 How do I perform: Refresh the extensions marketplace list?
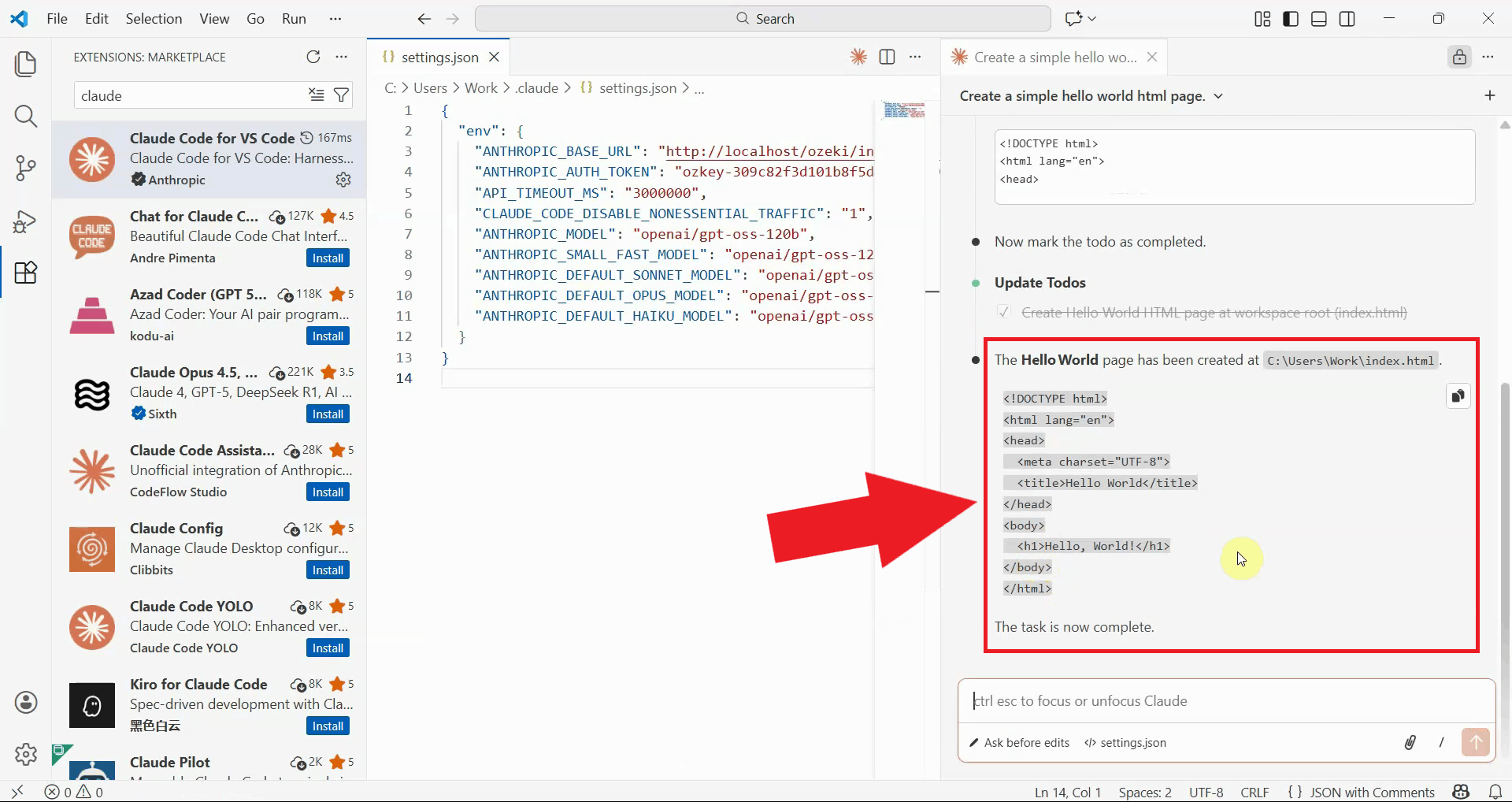pos(313,57)
